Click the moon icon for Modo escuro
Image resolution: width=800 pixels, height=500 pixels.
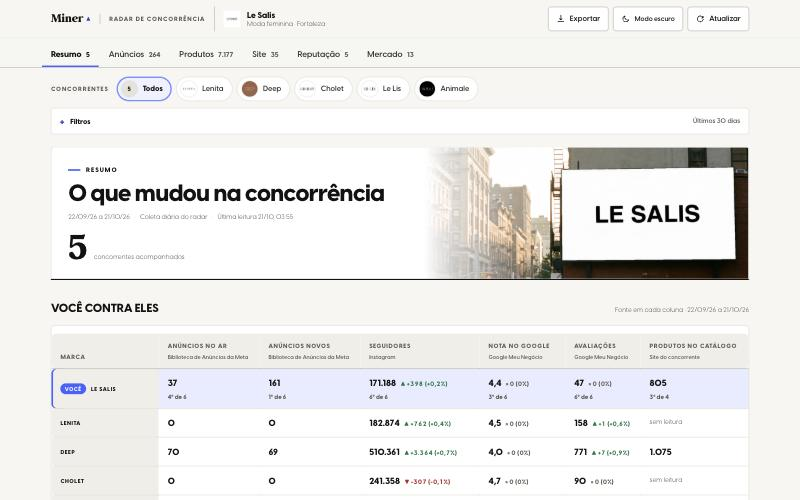point(626,19)
